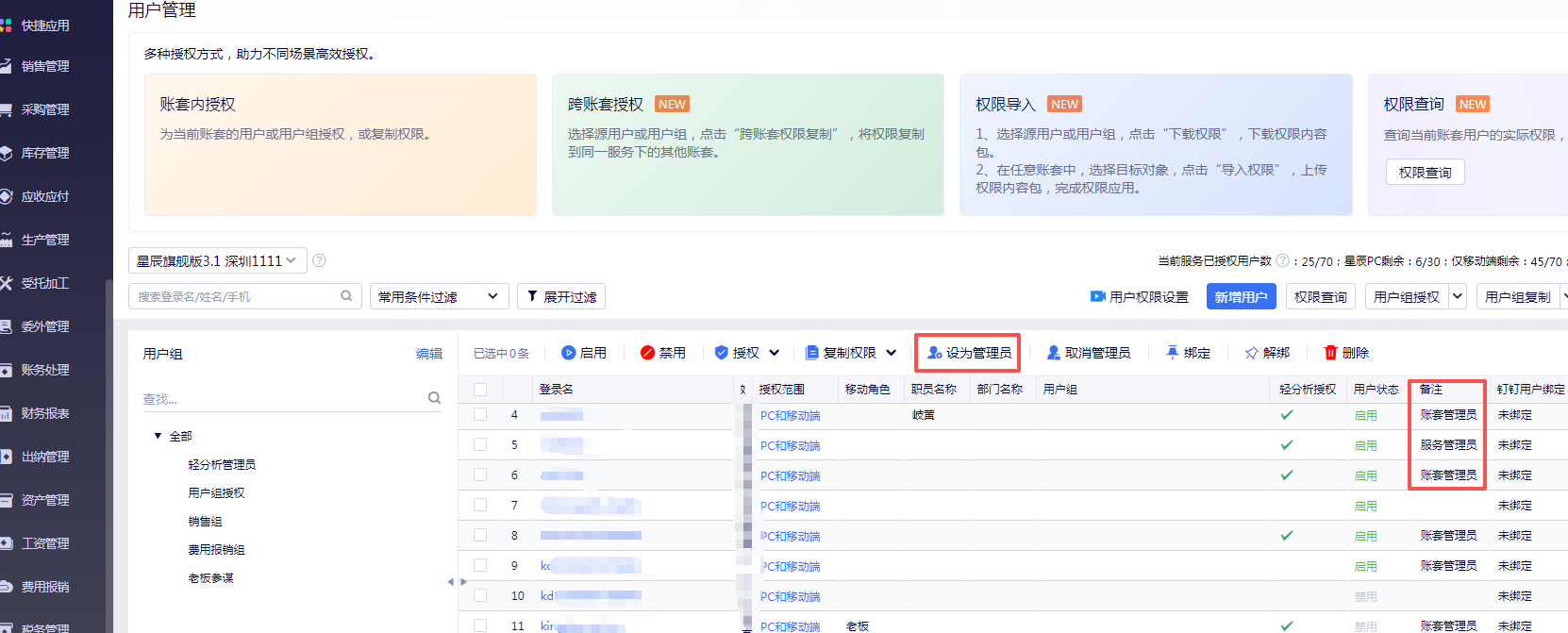Open 库存管理 module in sidebar
This screenshot has width=1568, height=633.
pyautogui.click(x=45, y=153)
